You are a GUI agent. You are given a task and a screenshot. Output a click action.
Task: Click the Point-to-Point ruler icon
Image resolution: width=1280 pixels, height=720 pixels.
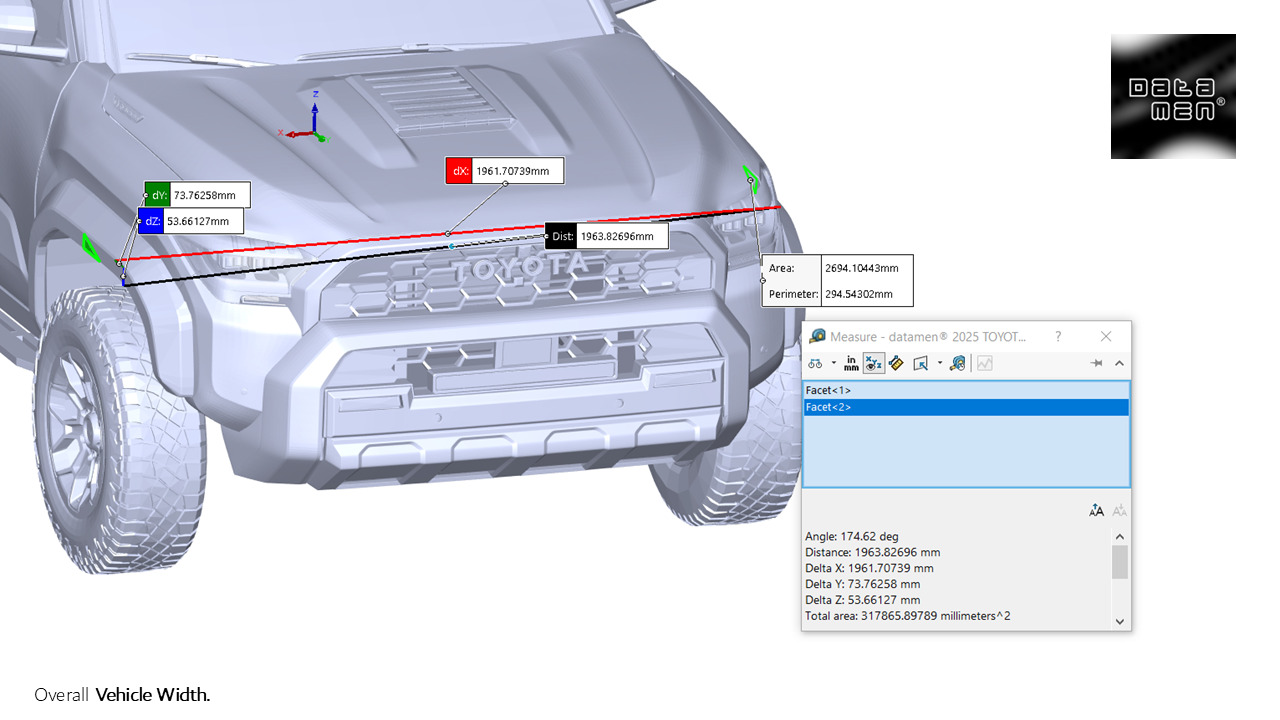pos(897,363)
